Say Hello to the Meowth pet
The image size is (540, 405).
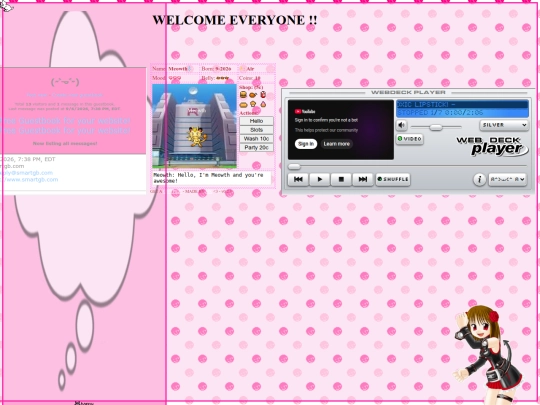coord(256,121)
